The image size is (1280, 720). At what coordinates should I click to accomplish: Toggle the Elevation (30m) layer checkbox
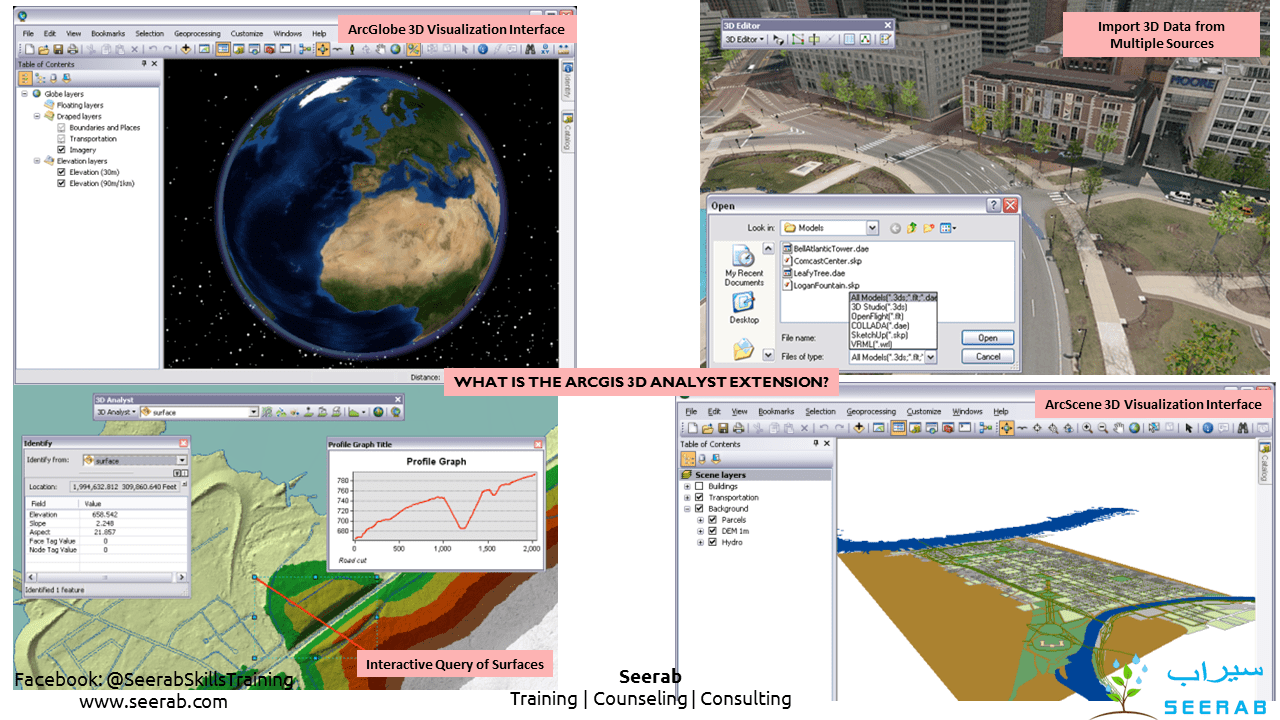coord(62,172)
